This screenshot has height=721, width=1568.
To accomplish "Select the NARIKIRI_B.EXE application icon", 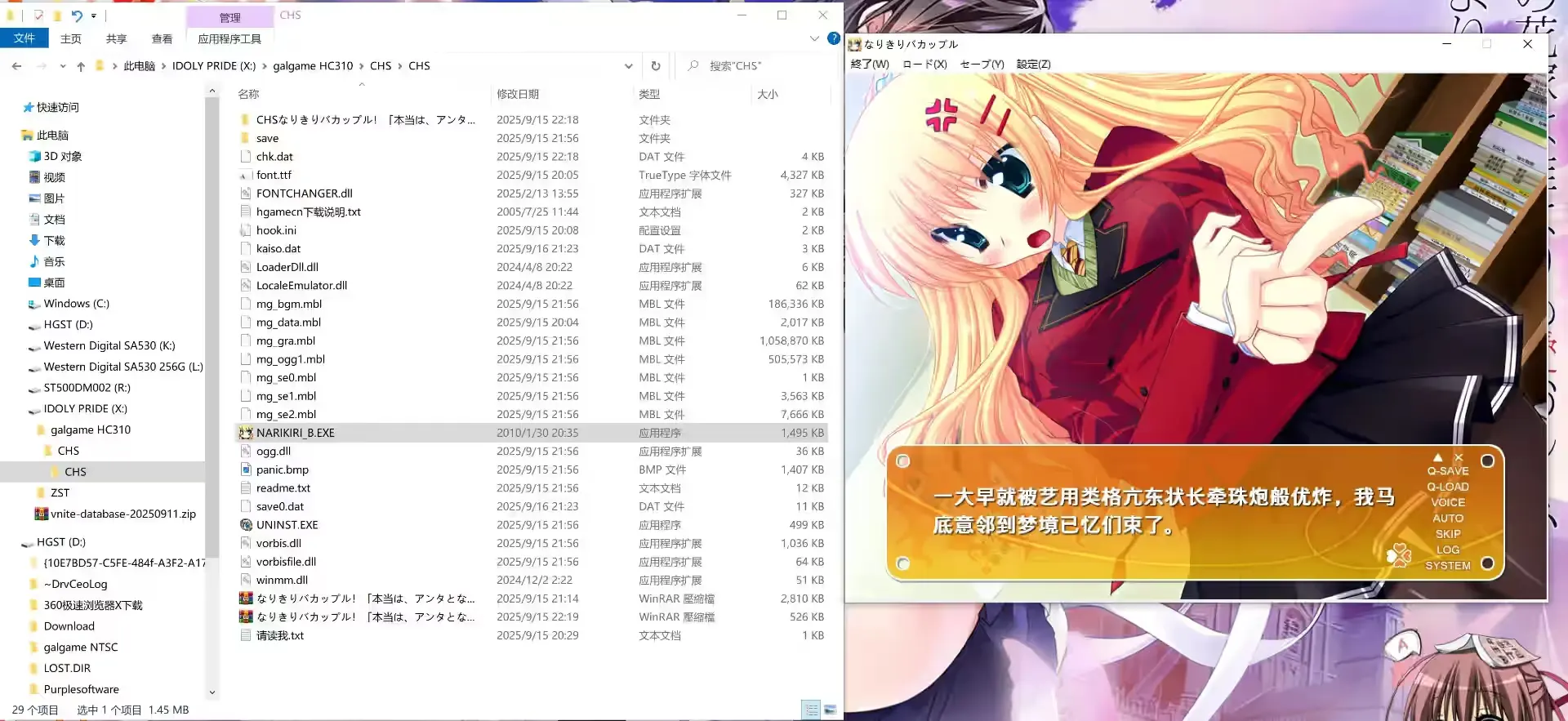I will pyautogui.click(x=246, y=433).
